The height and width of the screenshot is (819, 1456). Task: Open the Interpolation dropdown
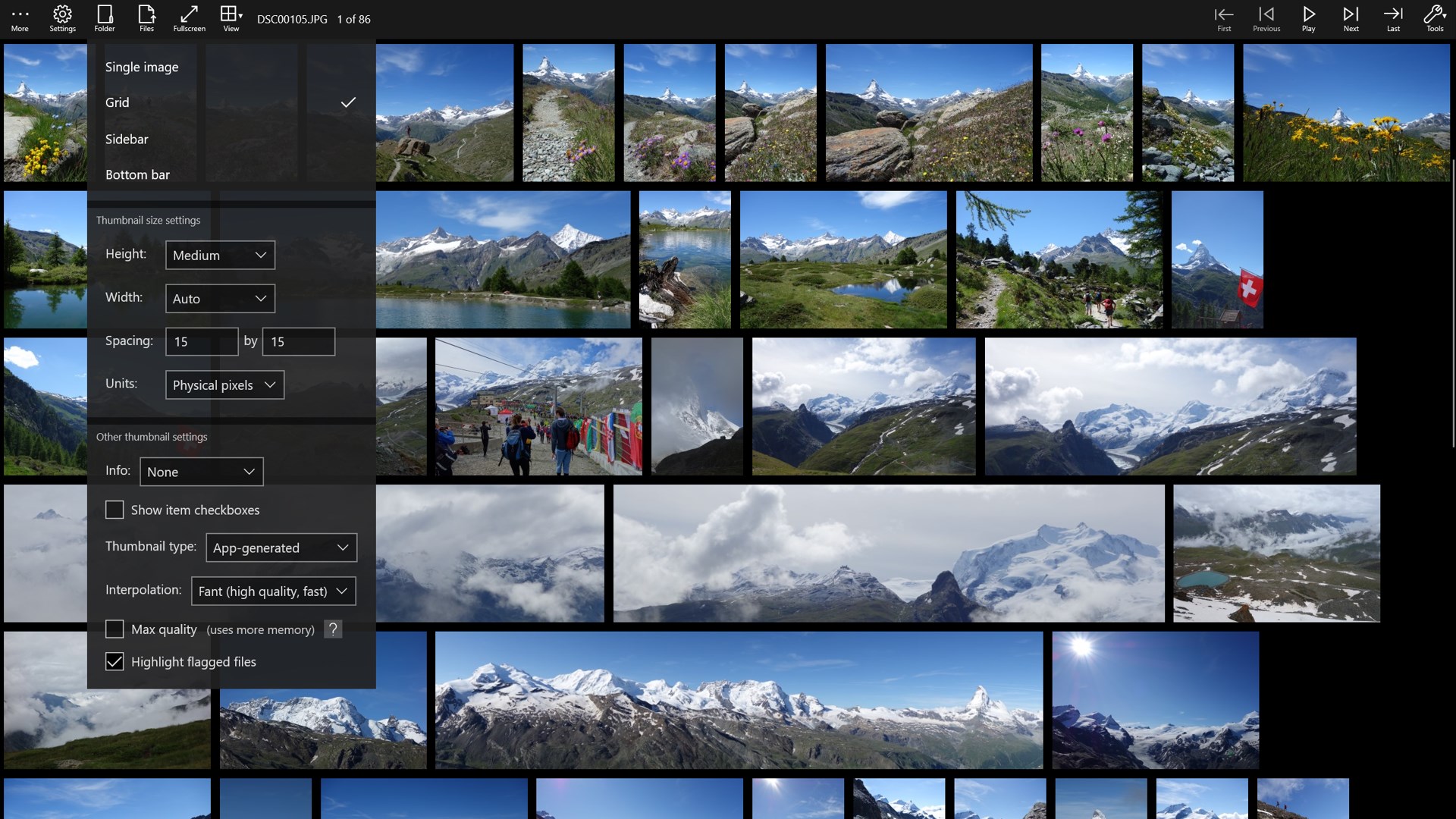(x=273, y=591)
